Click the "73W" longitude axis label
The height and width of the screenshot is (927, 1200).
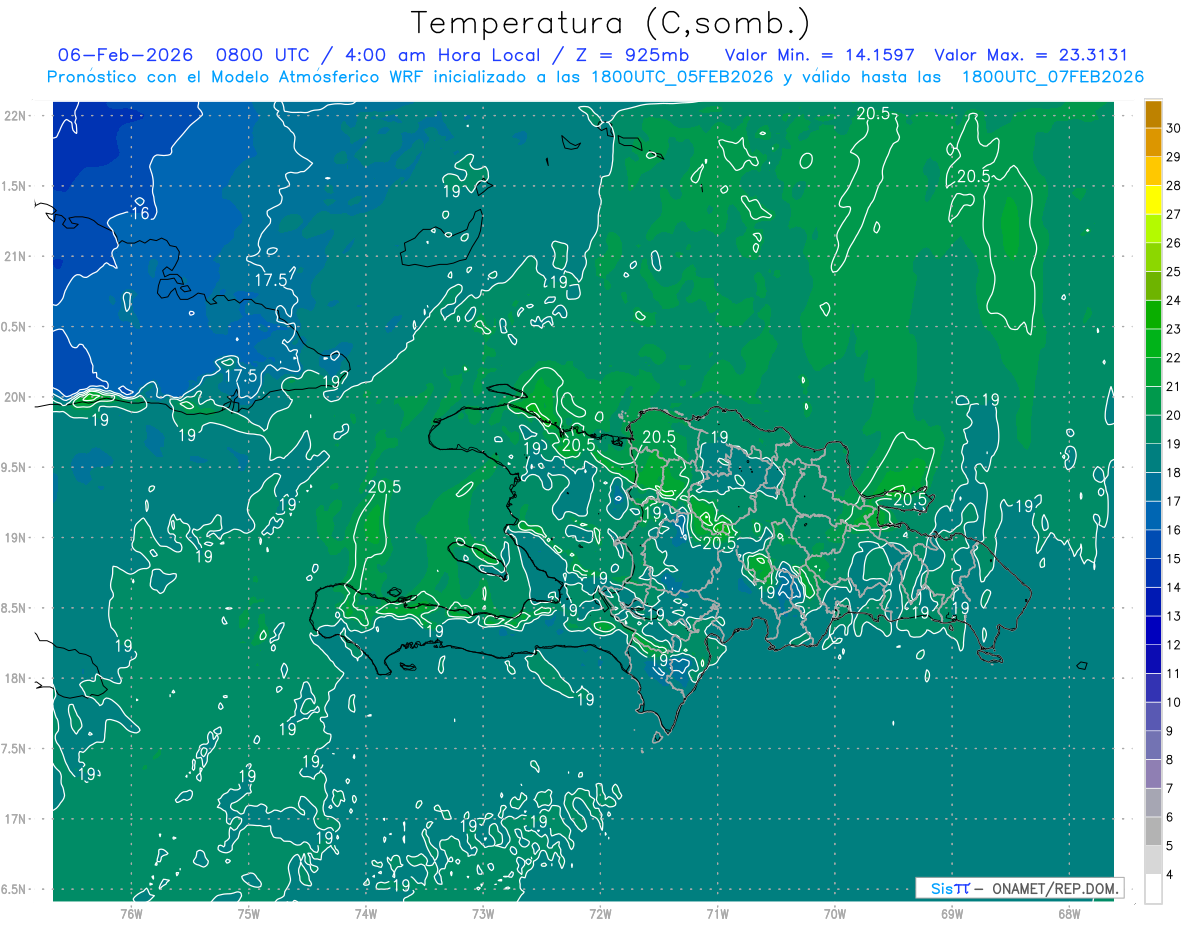[x=482, y=913]
